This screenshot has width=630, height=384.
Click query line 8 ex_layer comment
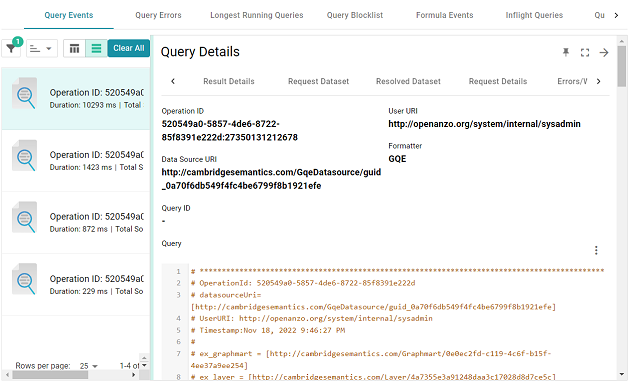[x=373, y=377]
